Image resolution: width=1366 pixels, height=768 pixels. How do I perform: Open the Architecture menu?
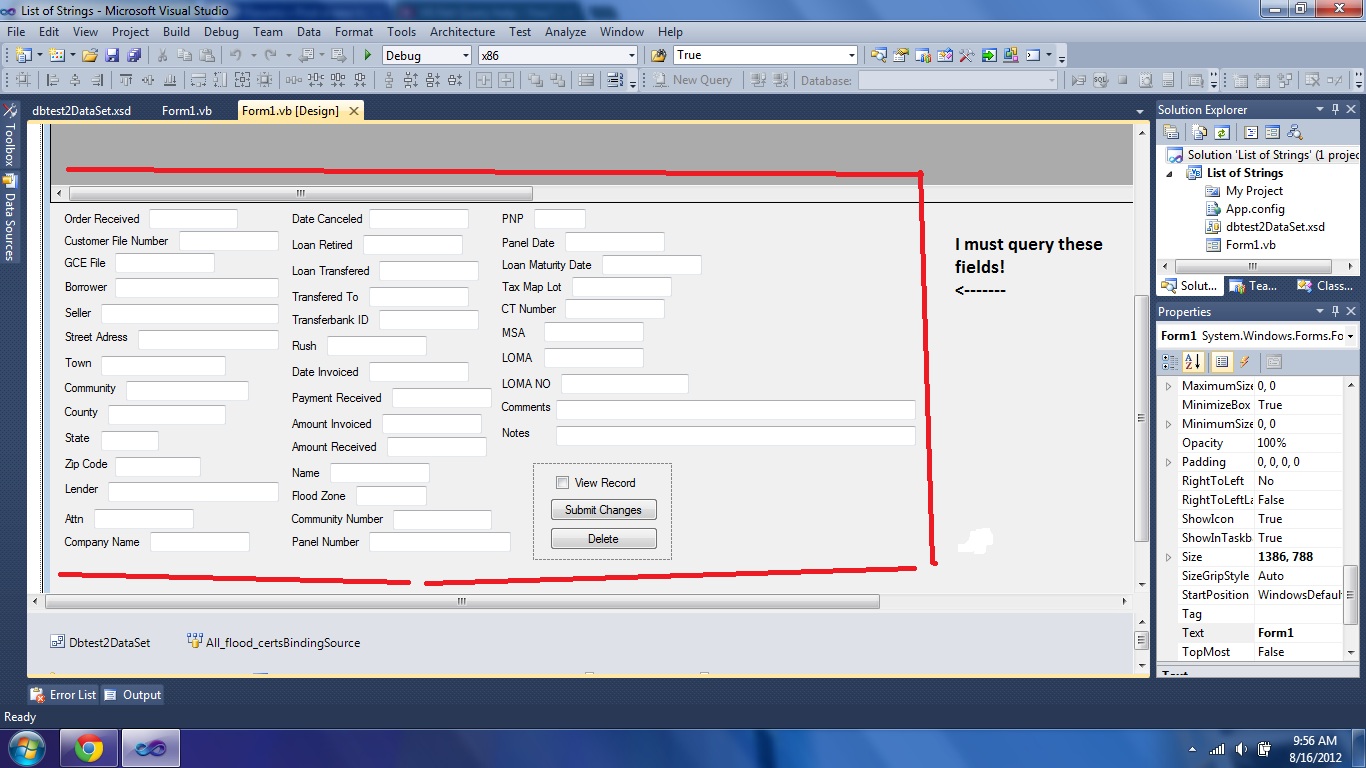(x=461, y=32)
